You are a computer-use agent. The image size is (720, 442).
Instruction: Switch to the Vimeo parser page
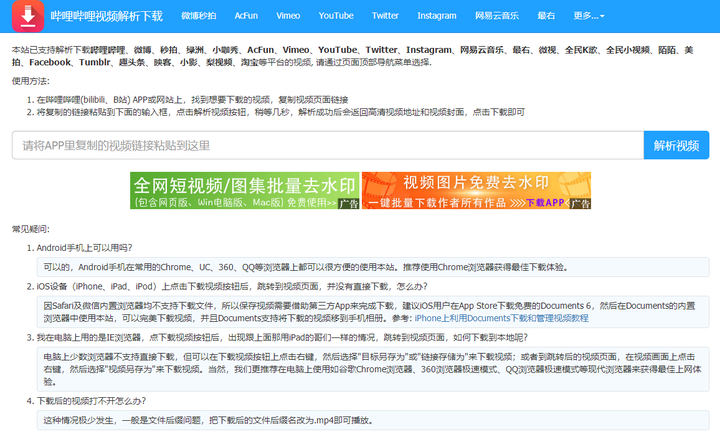coord(288,16)
